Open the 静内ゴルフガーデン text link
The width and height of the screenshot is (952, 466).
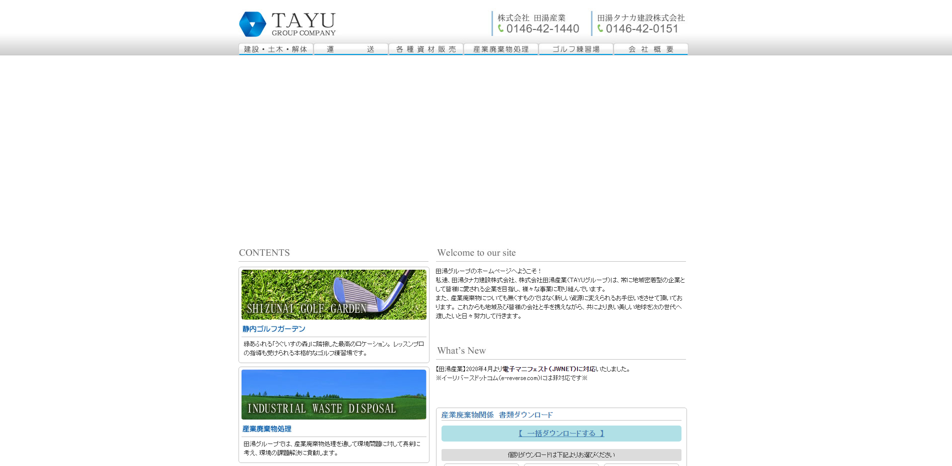[274, 329]
